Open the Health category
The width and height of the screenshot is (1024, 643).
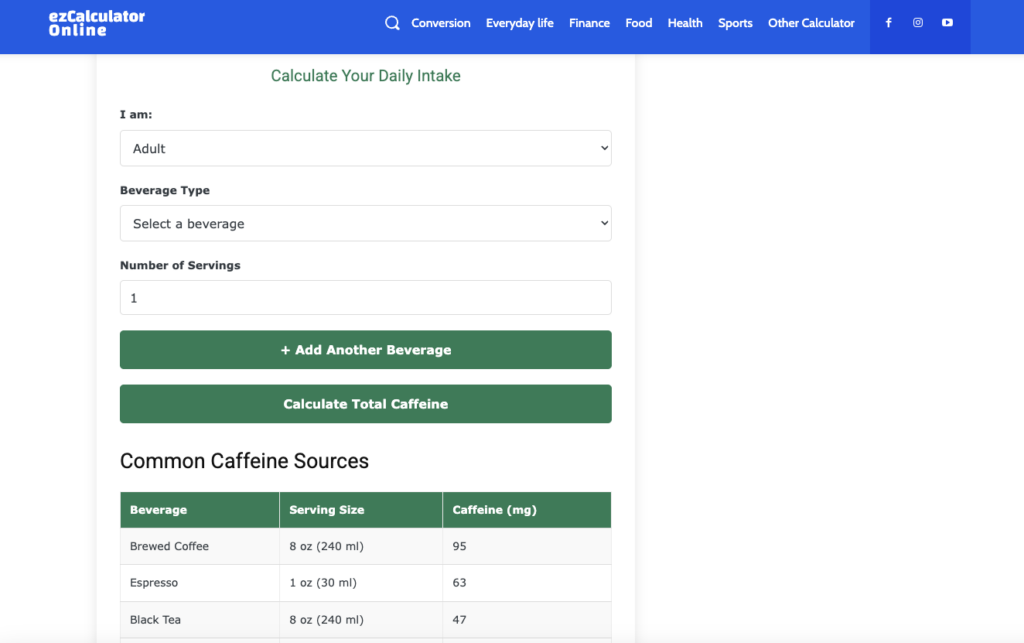click(x=684, y=23)
